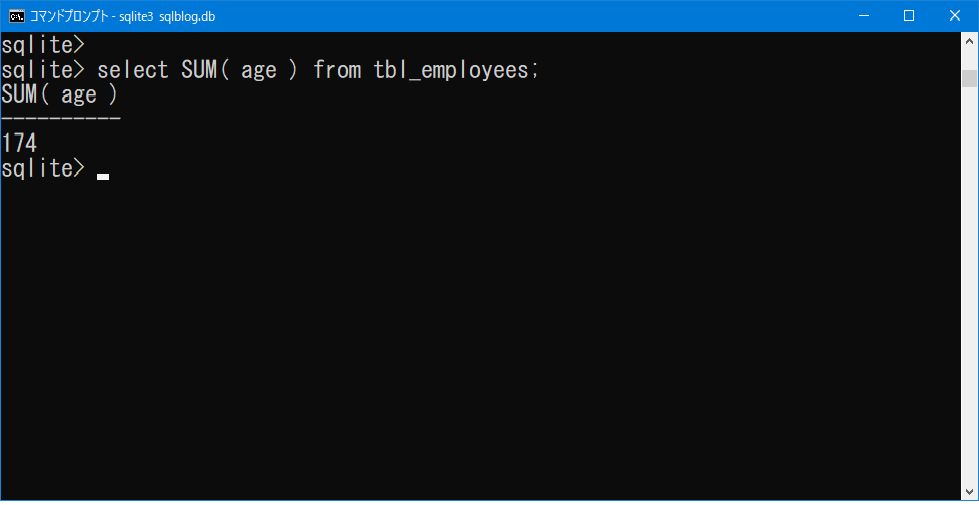
Task: Click the scrollbar up arrow
Action: [969, 41]
